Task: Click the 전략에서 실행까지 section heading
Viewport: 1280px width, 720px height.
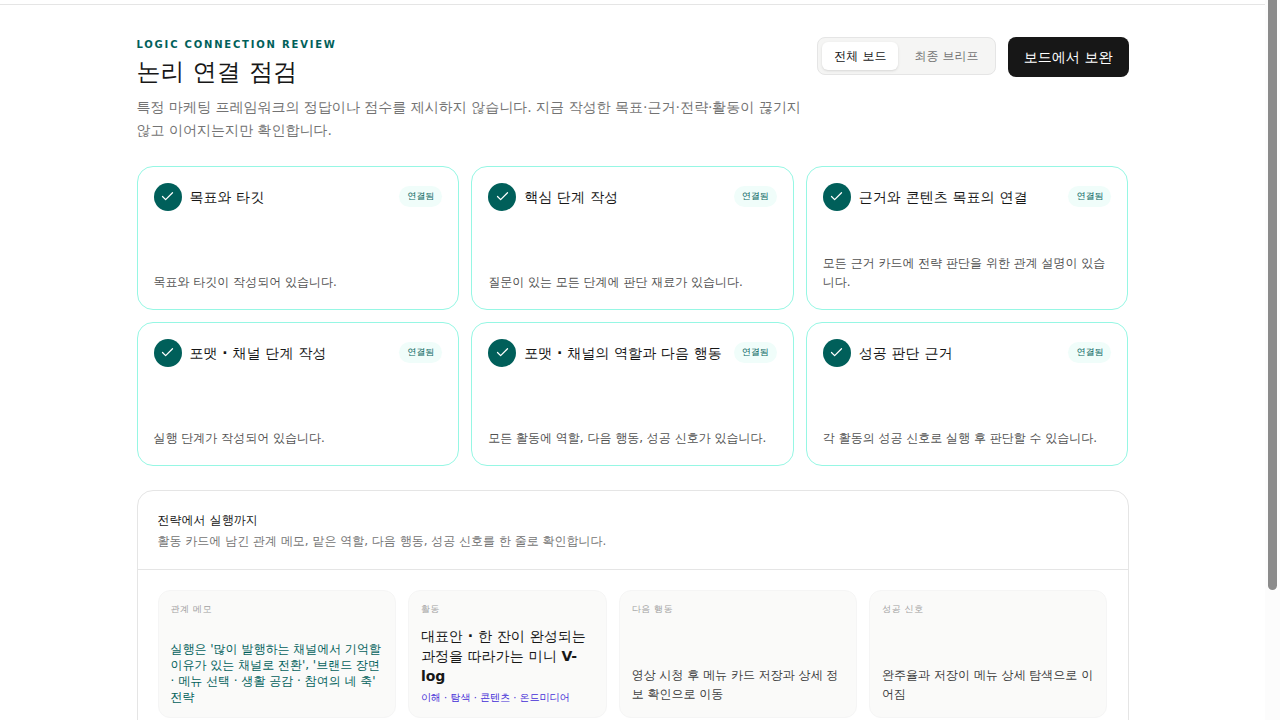Action: tap(208, 520)
